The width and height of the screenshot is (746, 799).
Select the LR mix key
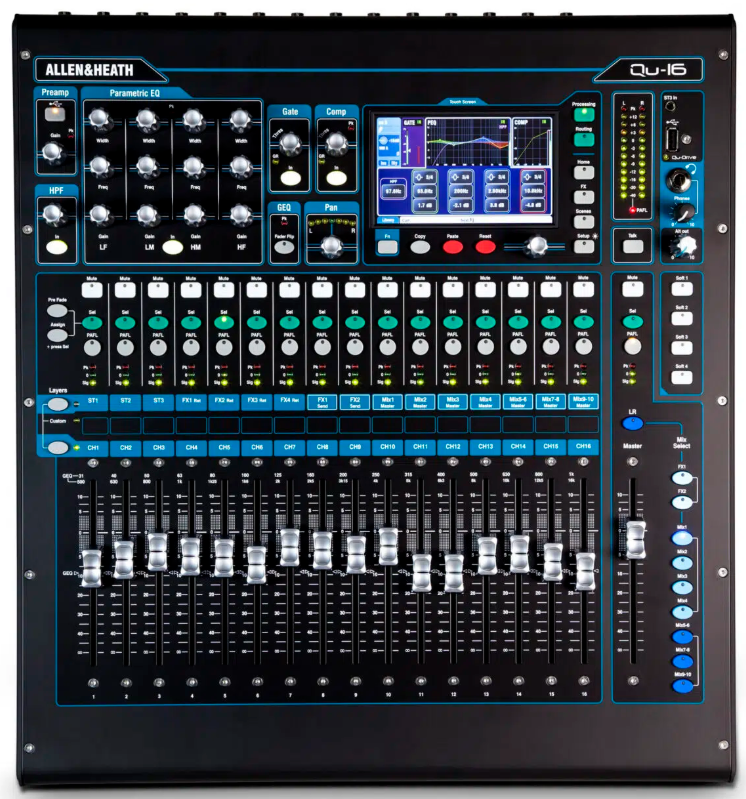click(x=632, y=423)
